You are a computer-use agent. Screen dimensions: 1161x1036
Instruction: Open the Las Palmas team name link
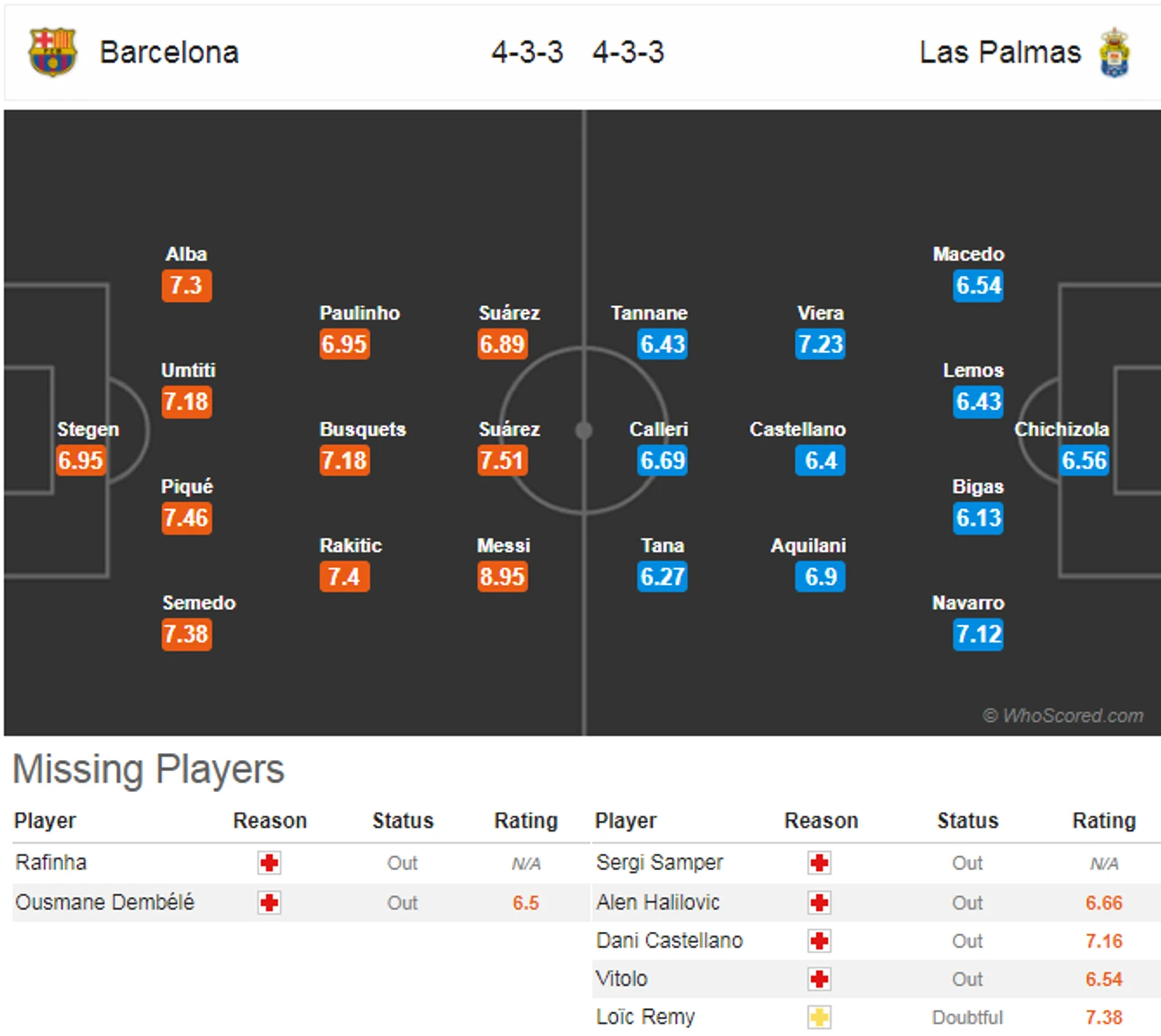[1000, 52]
